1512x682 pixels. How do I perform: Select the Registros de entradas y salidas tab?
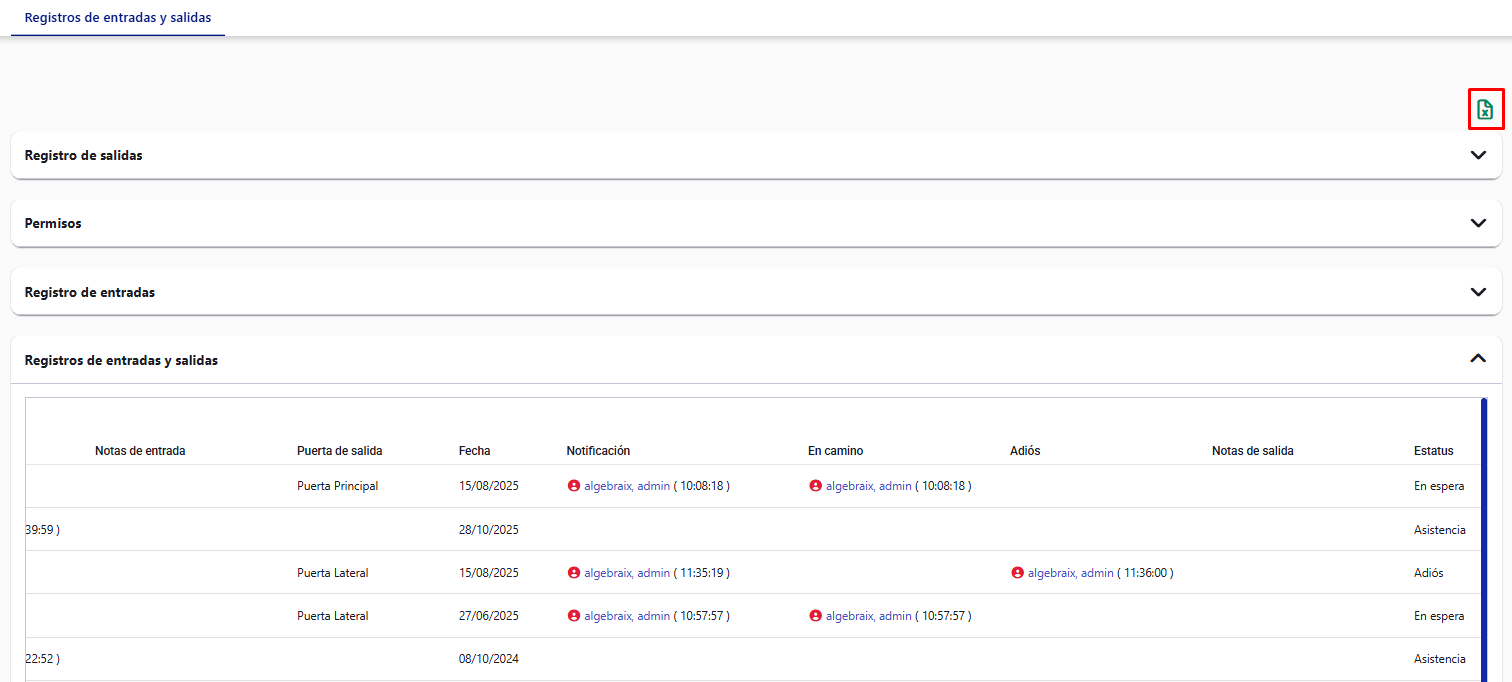[x=118, y=18]
